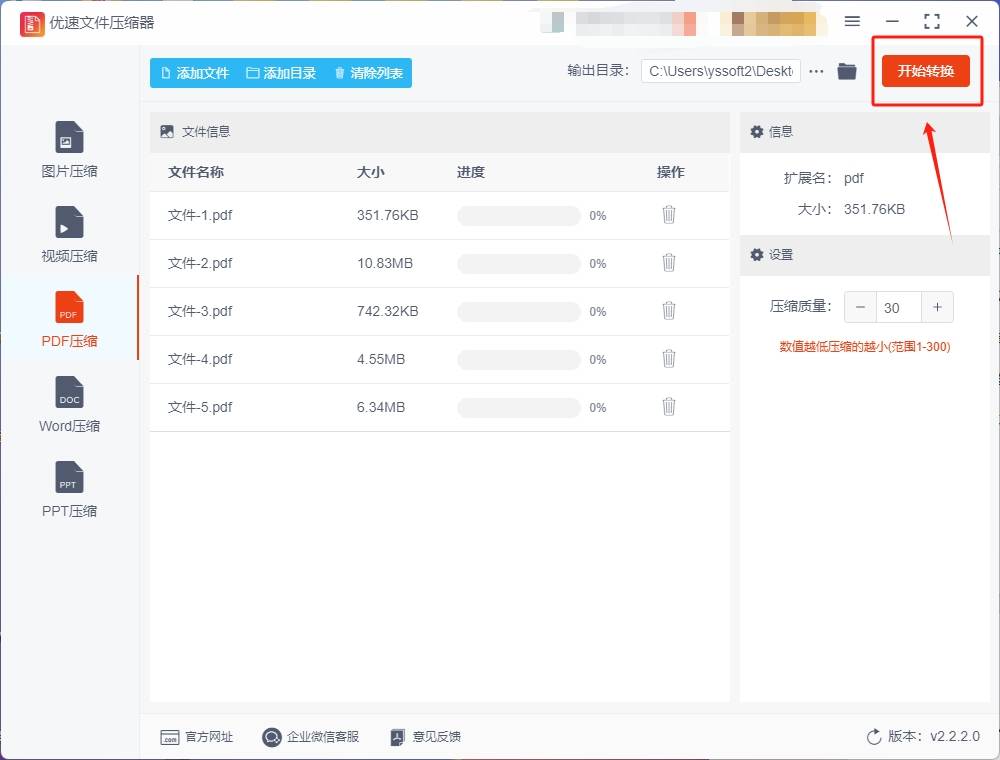Increase compression quality with plus button
Image resolution: width=1000 pixels, height=760 pixels.
pyautogui.click(x=937, y=307)
